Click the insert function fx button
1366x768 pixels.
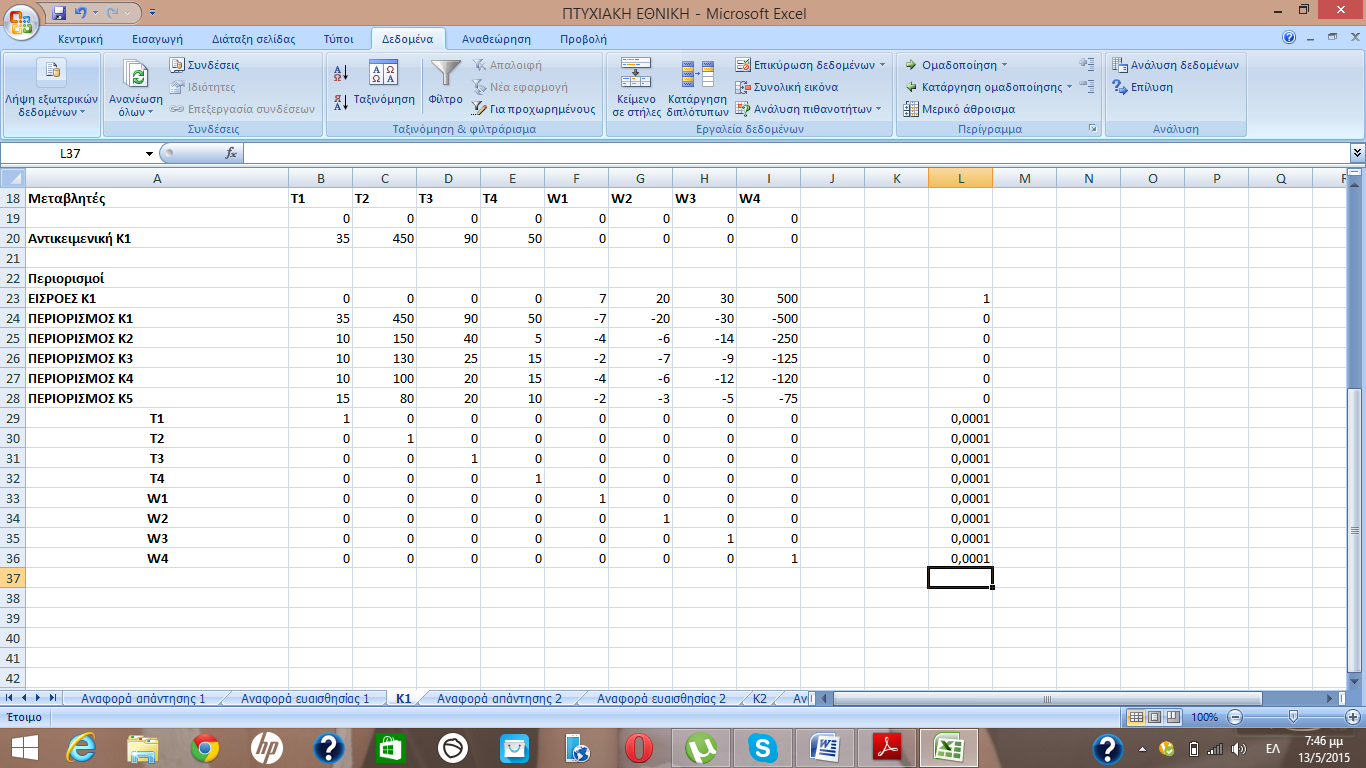pos(231,153)
